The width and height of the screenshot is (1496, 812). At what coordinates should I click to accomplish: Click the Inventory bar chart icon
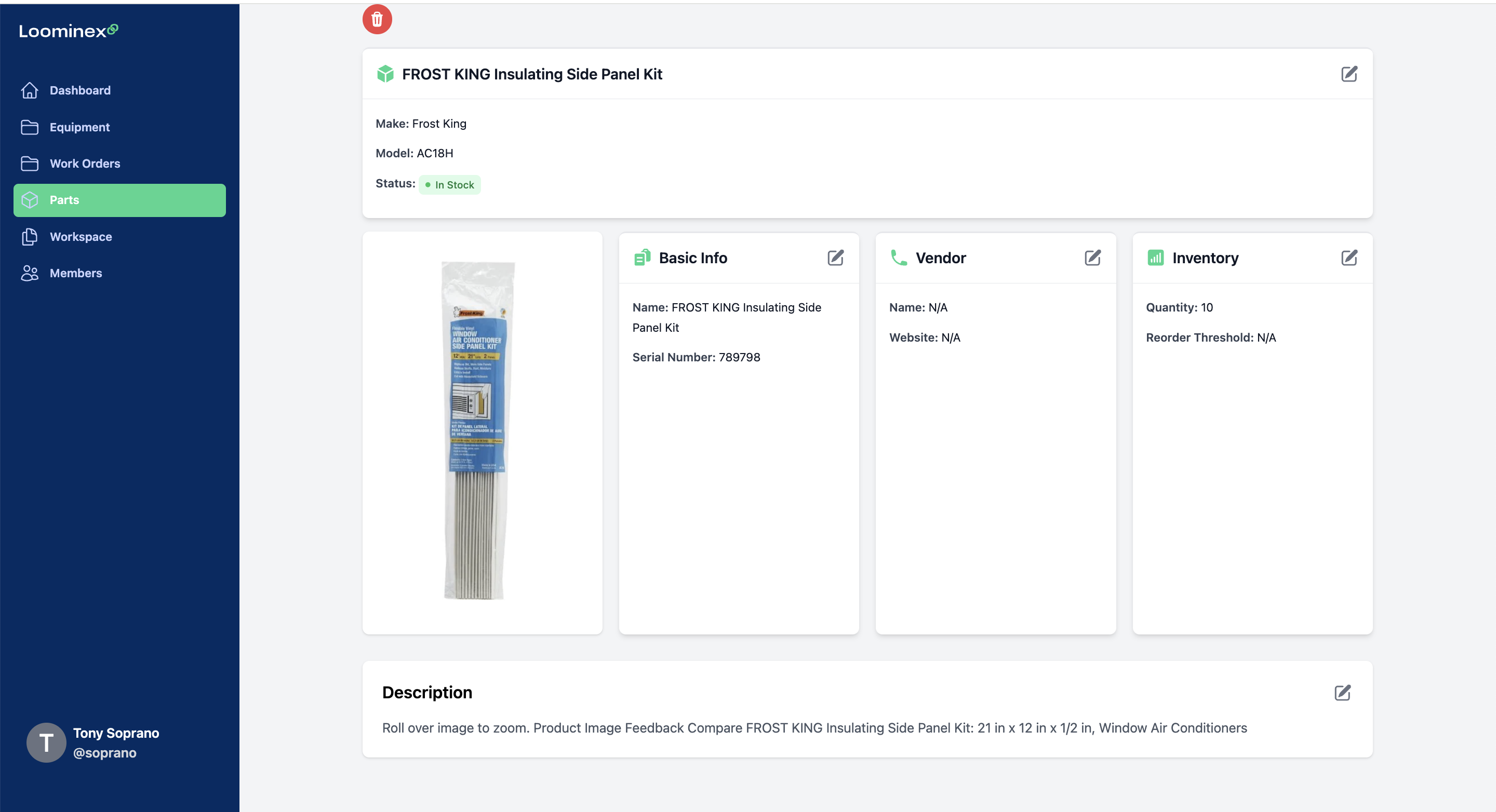(x=1156, y=258)
